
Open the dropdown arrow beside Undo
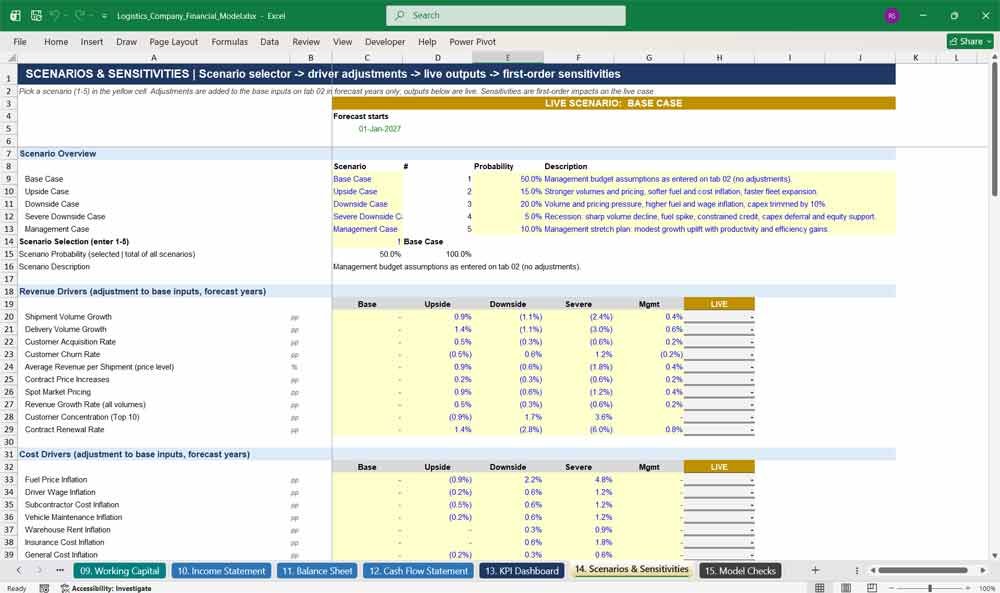coord(66,16)
